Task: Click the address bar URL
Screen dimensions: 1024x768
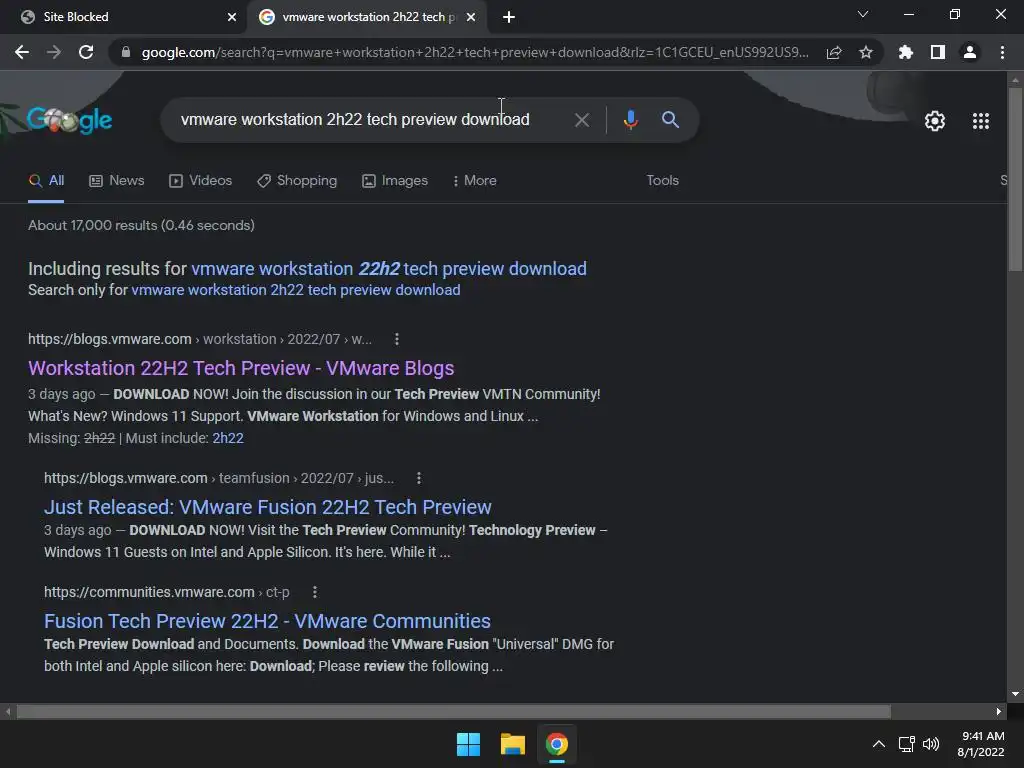Action: pos(475,52)
